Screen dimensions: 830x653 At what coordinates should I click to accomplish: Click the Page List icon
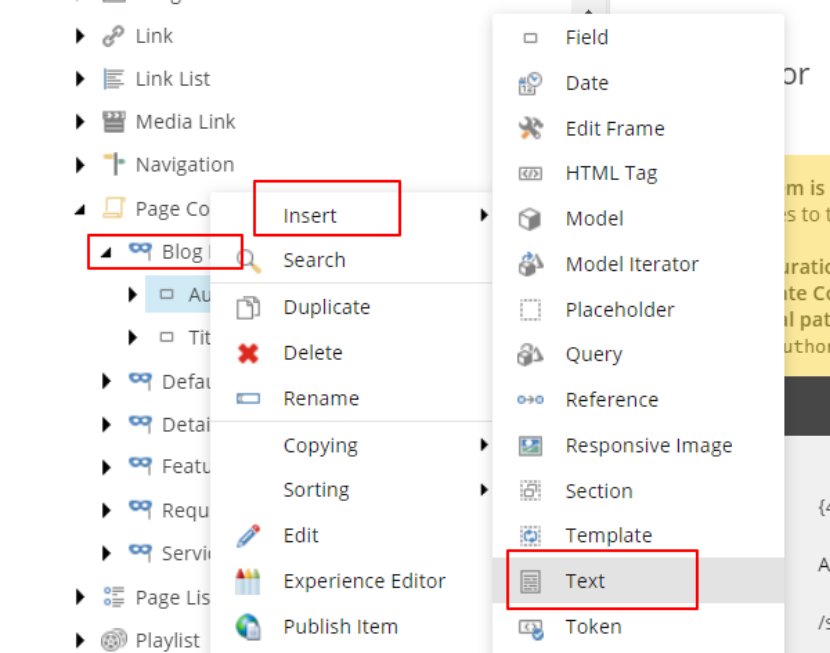click(x=113, y=597)
